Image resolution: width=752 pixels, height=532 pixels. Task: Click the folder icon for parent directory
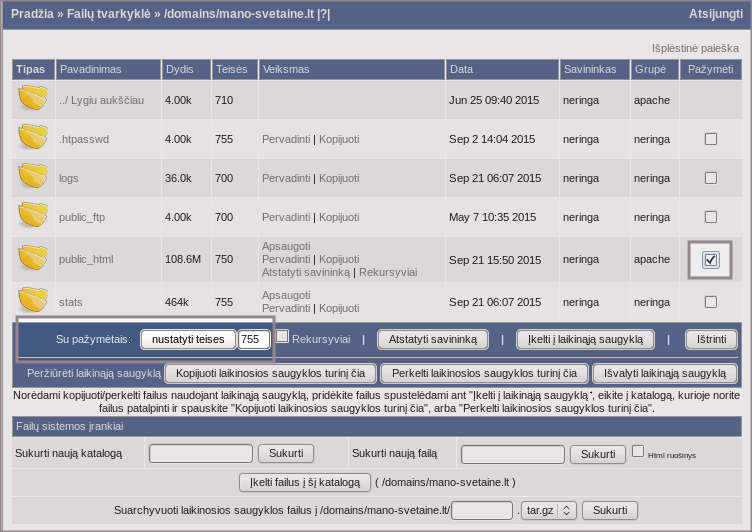tap(33, 99)
